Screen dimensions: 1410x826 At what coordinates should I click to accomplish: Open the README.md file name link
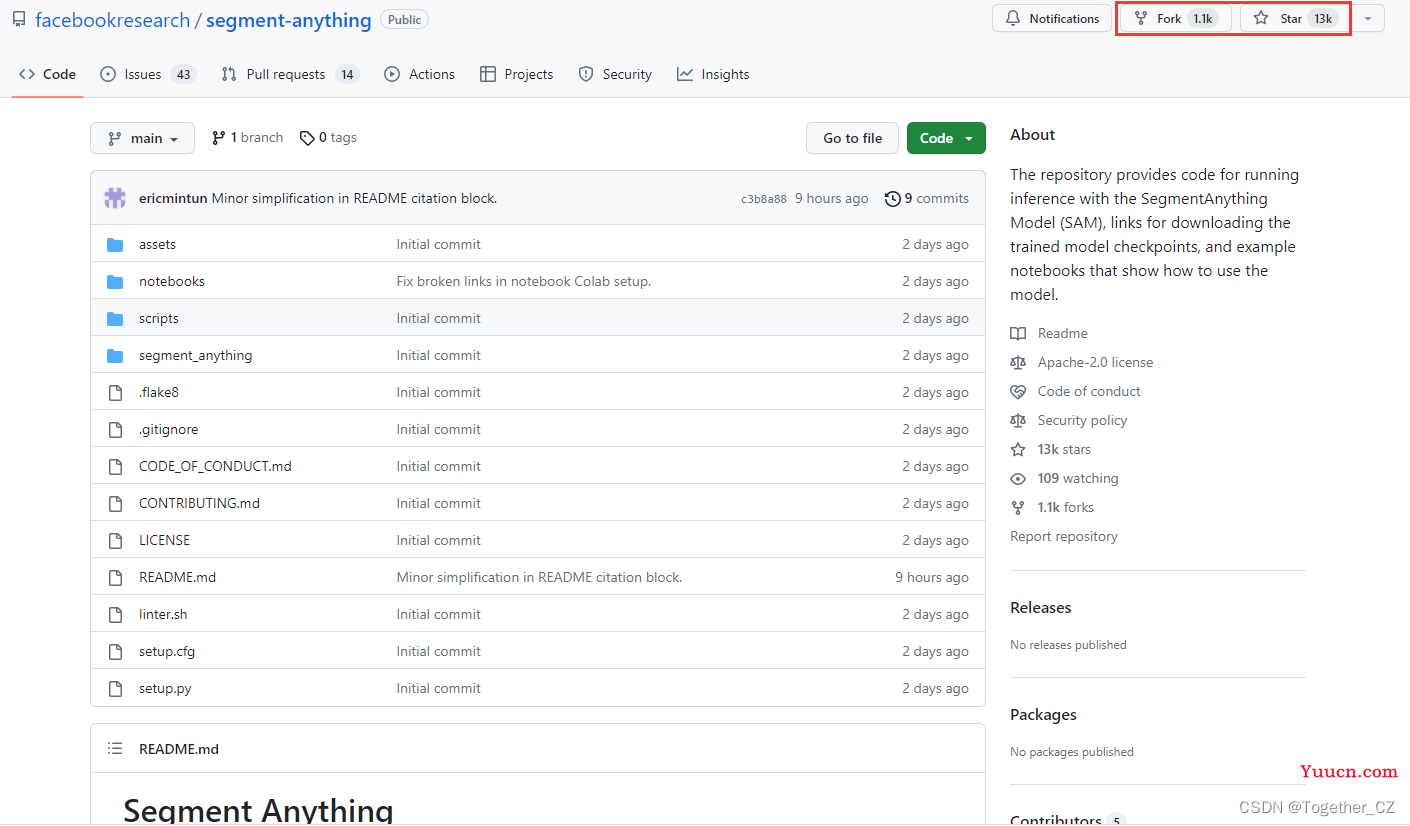(177, 578)
